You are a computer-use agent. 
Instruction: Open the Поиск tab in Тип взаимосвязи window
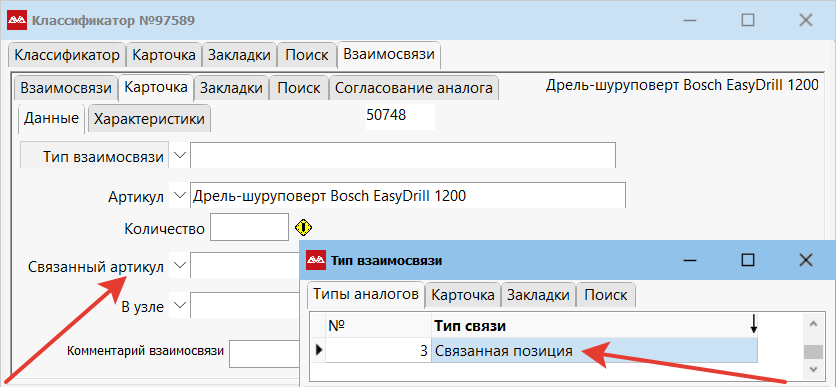click(606, 295)
